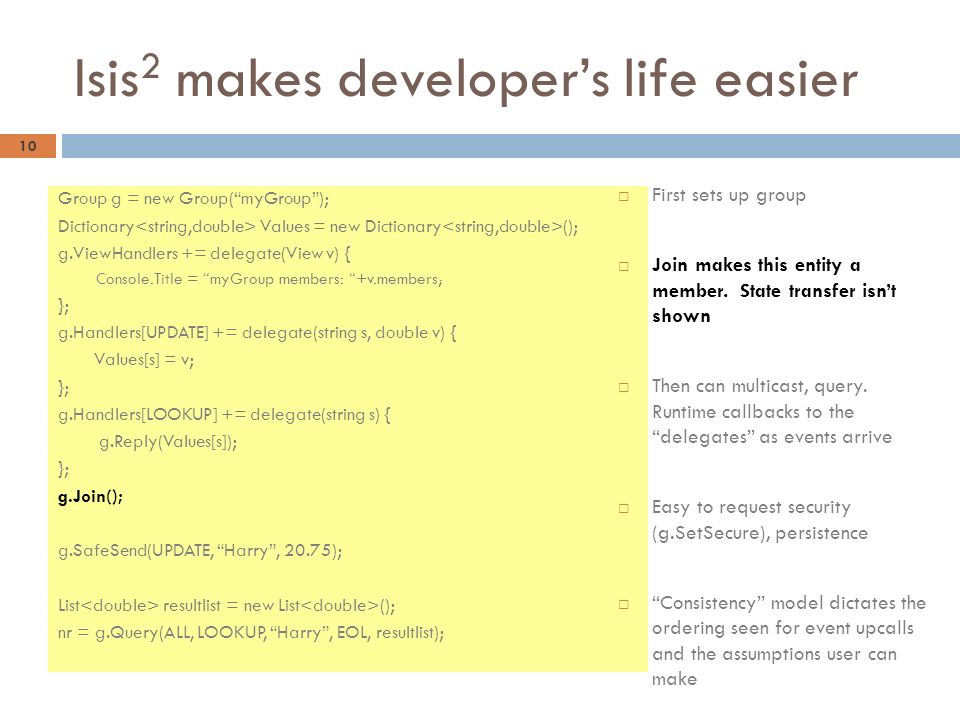Click the text '(g.SetSecure), persistence'

coord(760,533)
